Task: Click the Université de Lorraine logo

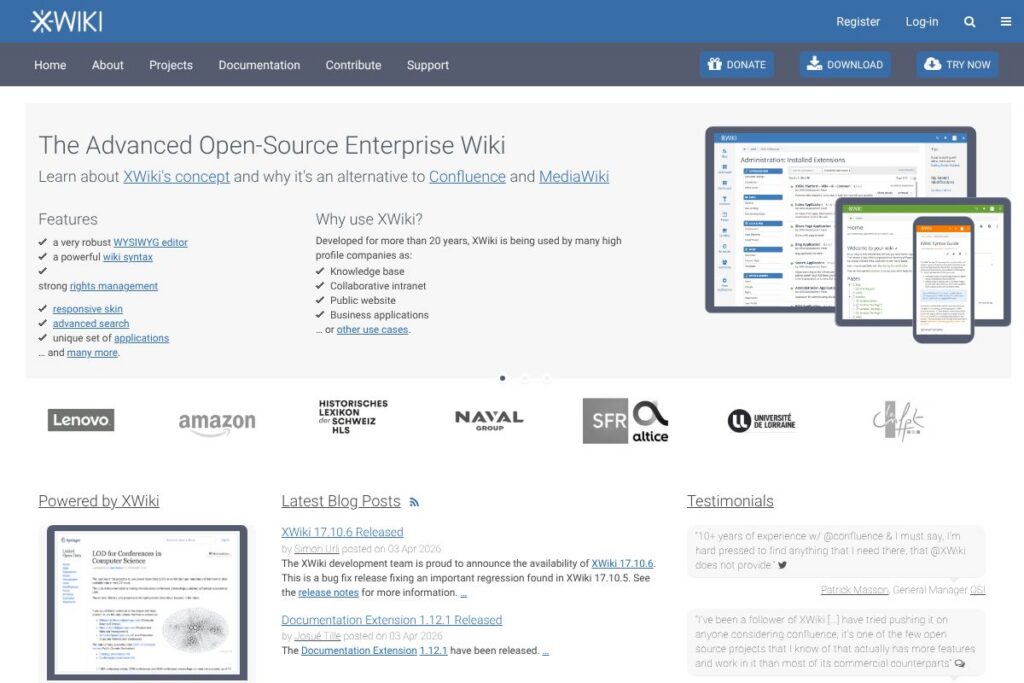Action: (762, 421)
